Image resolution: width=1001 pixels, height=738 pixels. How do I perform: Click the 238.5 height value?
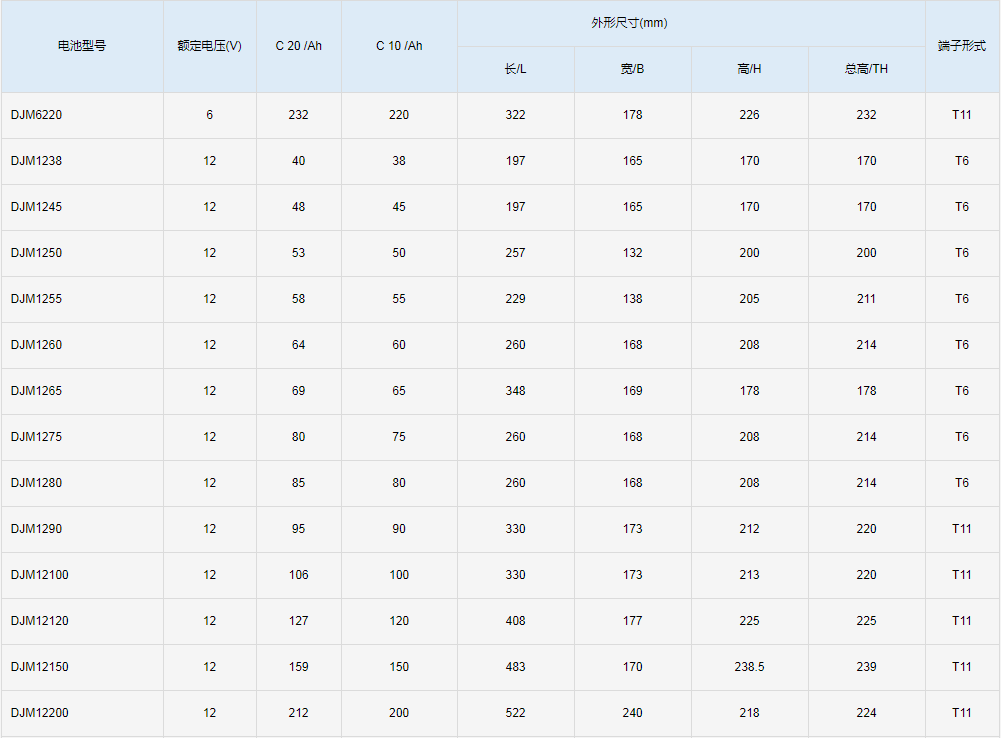tap(749, 667)
